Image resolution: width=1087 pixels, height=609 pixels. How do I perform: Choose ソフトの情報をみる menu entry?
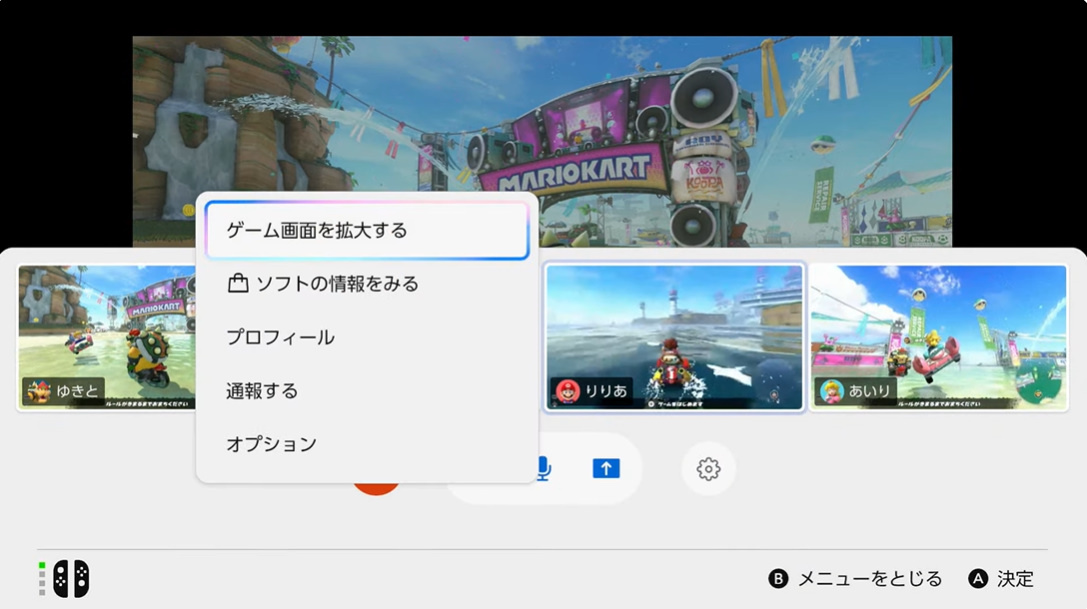[336, 284]
